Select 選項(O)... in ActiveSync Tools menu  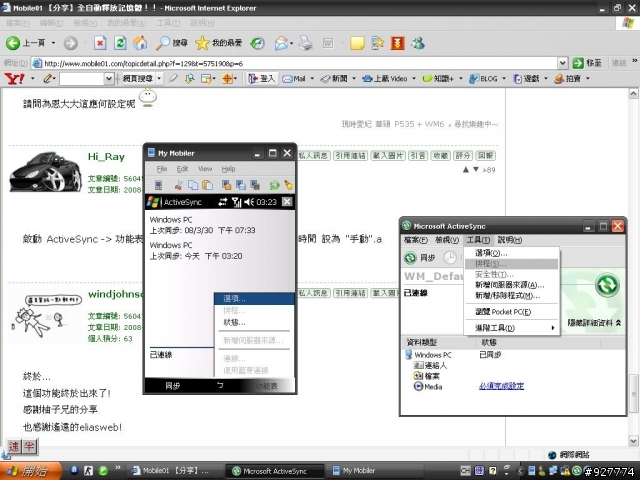tap(512, 253)
